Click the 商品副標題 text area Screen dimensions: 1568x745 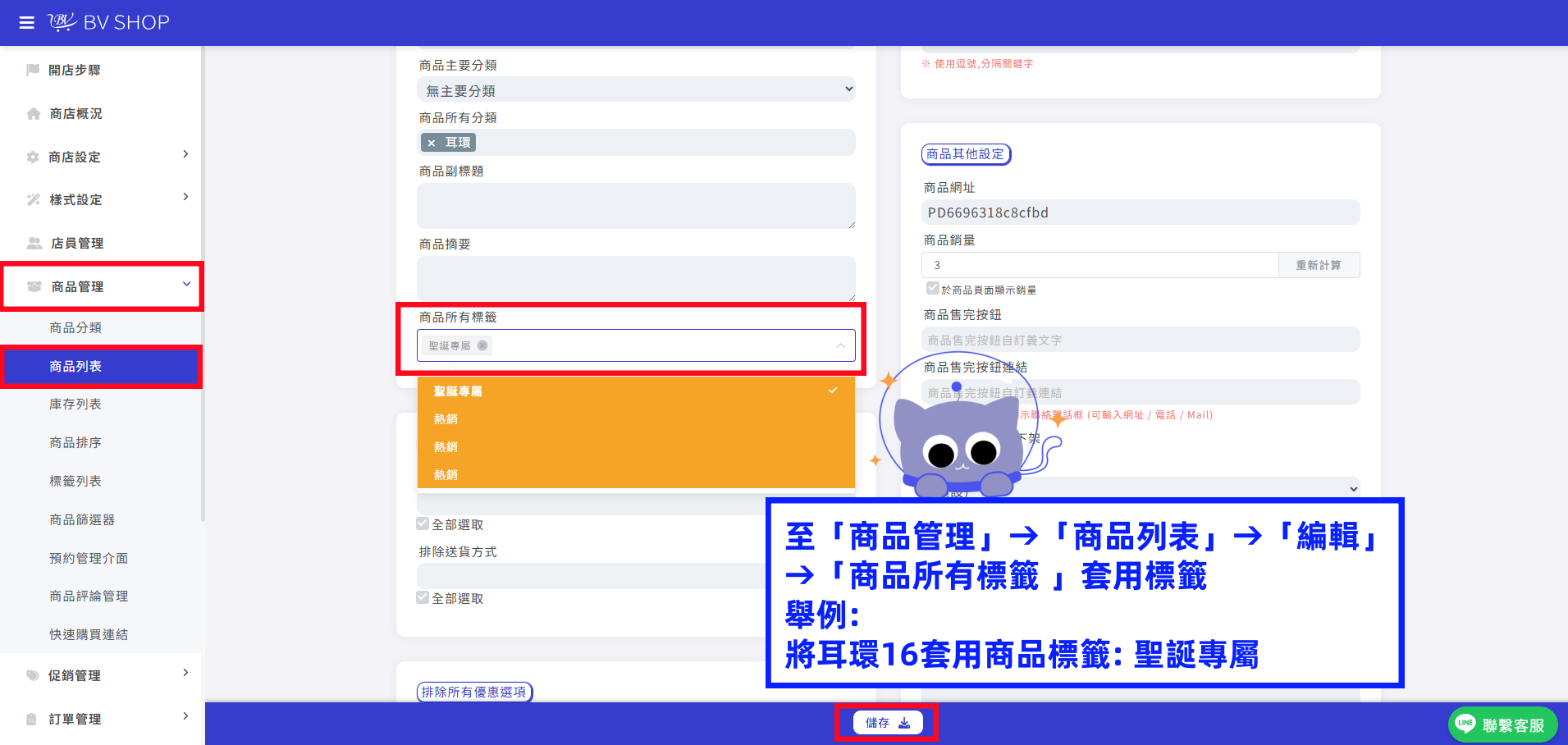click(x=636, y=205)
